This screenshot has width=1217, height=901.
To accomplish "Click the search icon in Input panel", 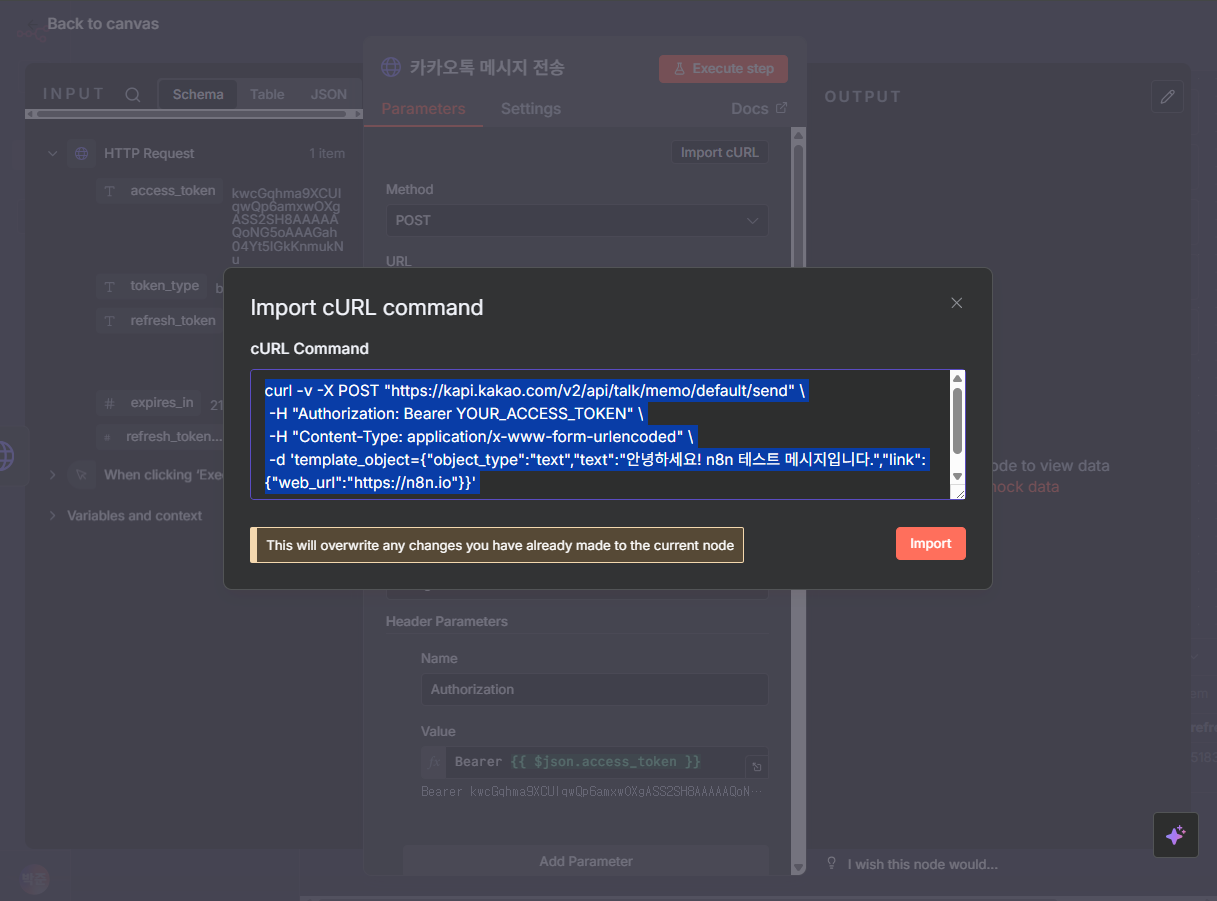I will 133,95.
